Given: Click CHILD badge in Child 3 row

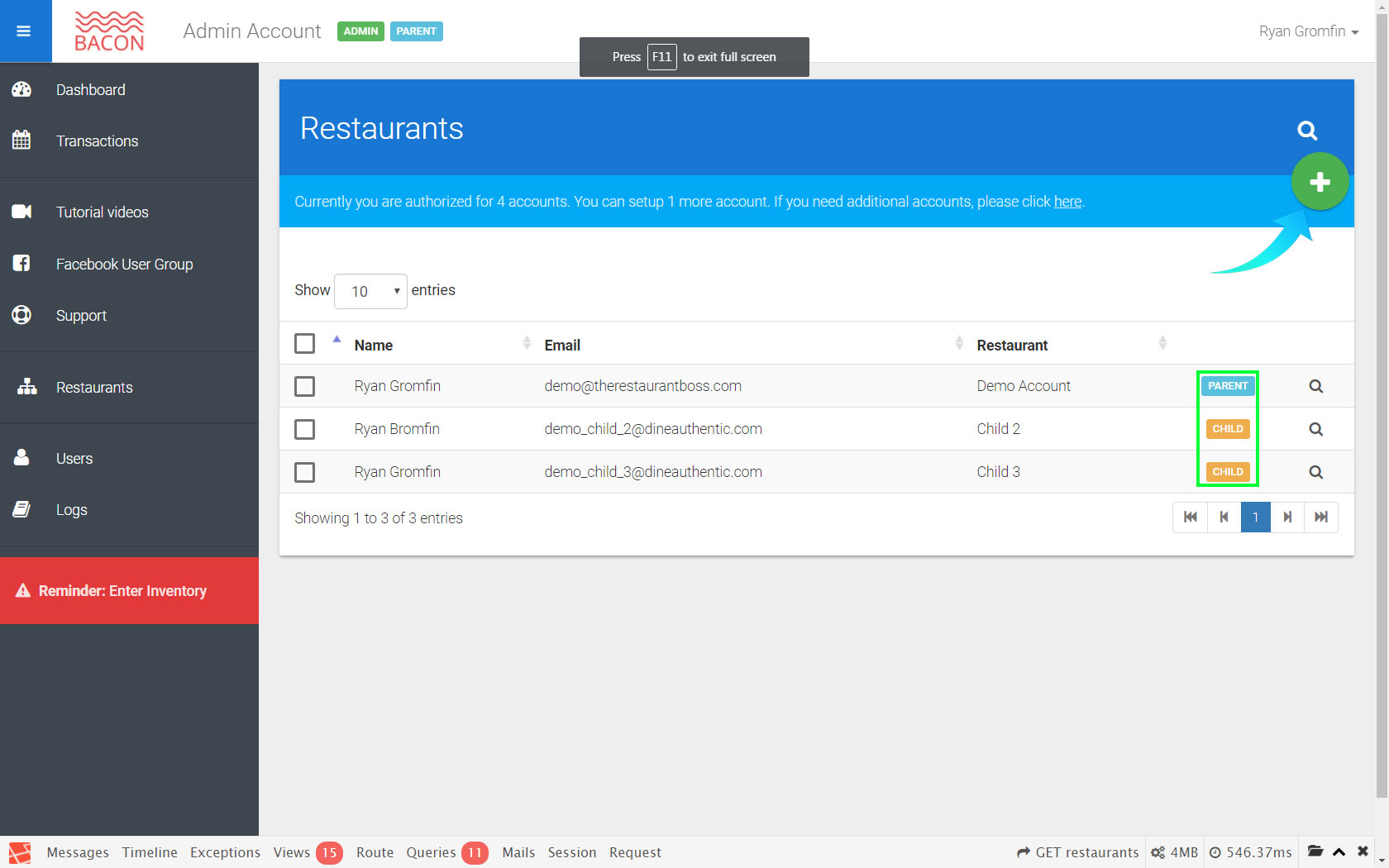Looking at the screenshot, I should point(1228,472).
